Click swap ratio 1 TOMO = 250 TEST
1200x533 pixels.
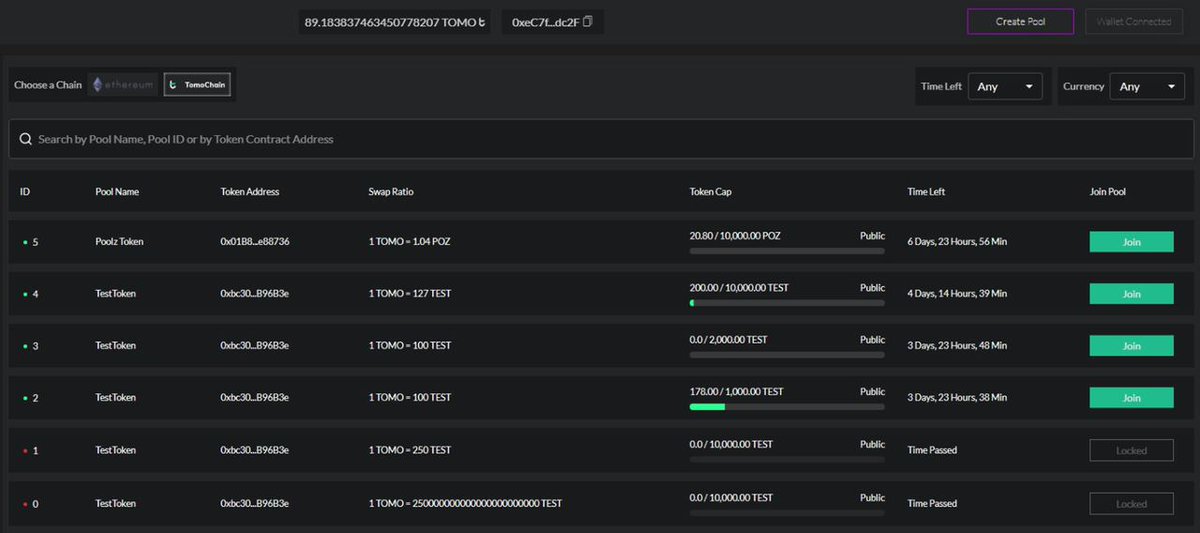410,450
